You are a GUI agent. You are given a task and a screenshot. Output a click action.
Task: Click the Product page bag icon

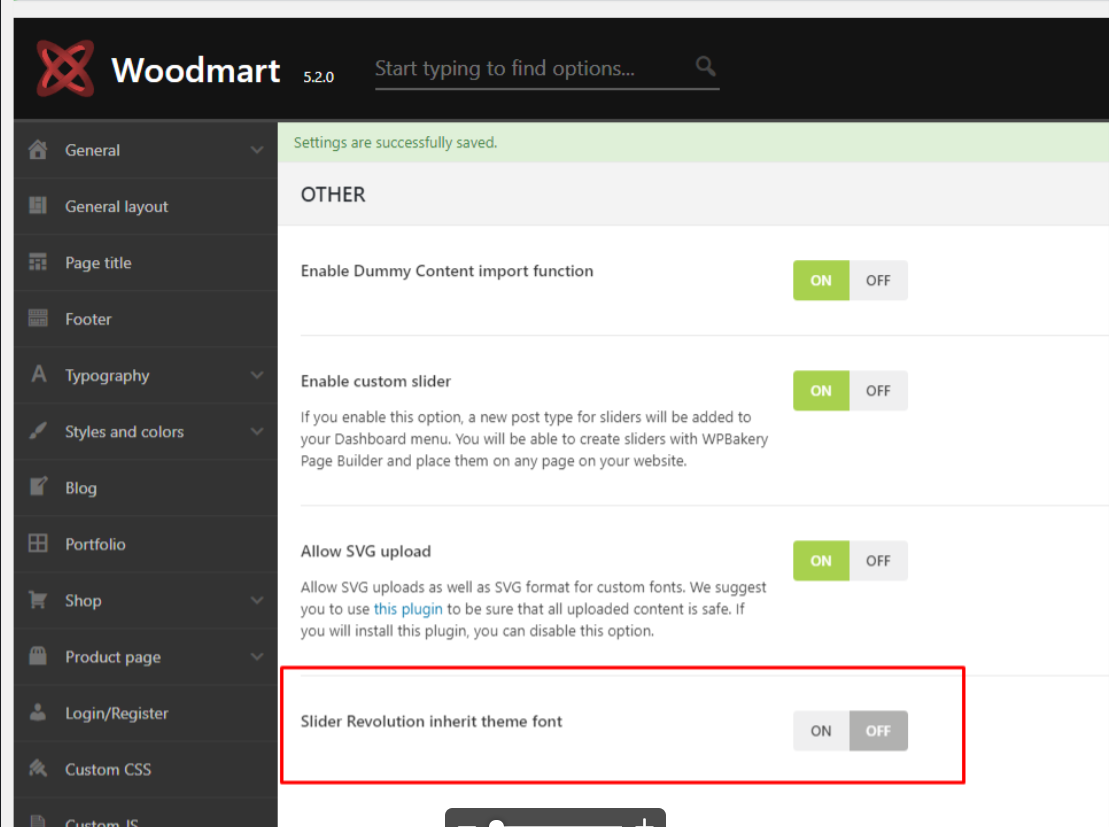click(38, 656)
